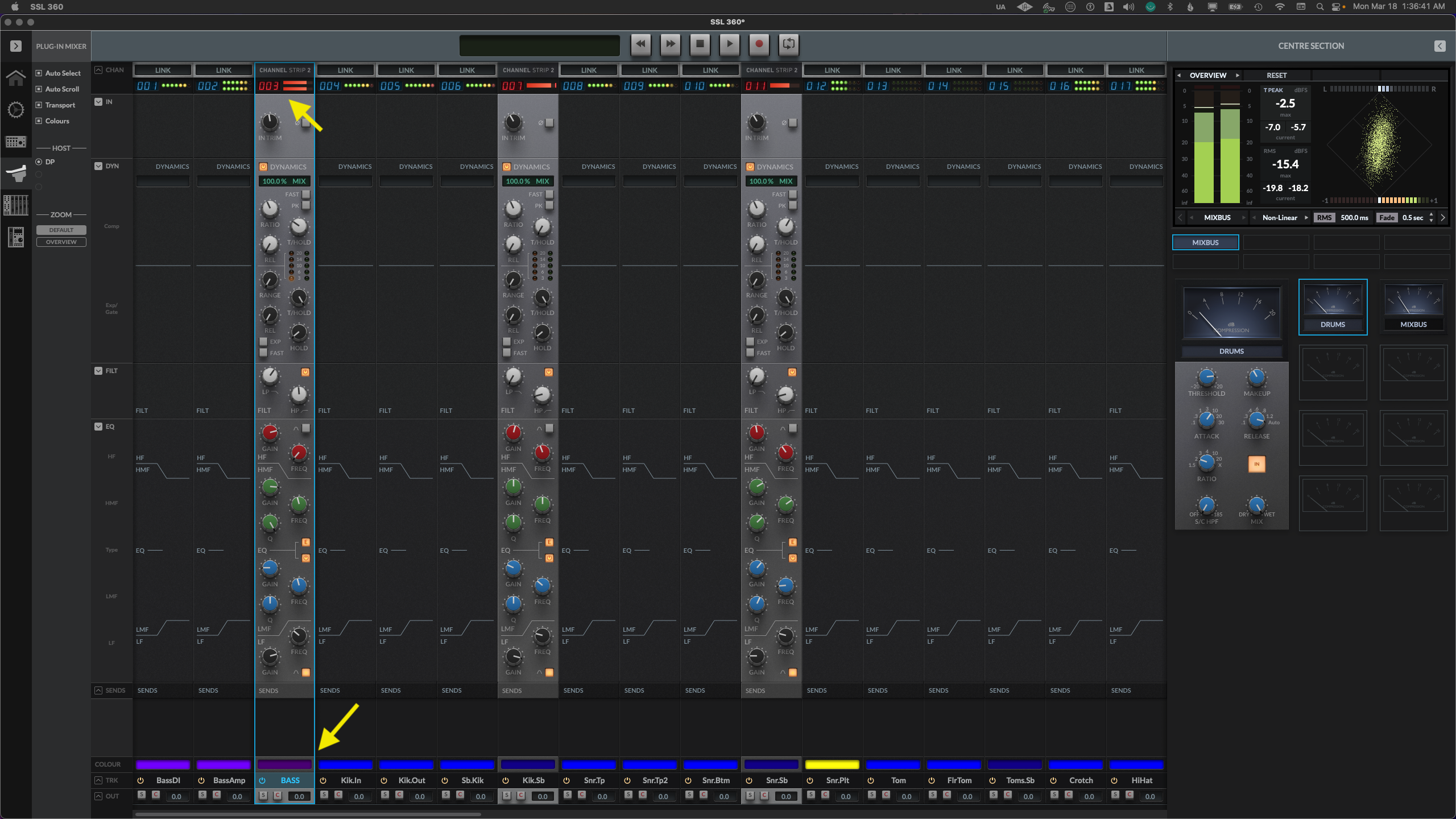Toggle Filter power on channel 007
Viewport: 1456px width, 819px height.
coord(549,372)
